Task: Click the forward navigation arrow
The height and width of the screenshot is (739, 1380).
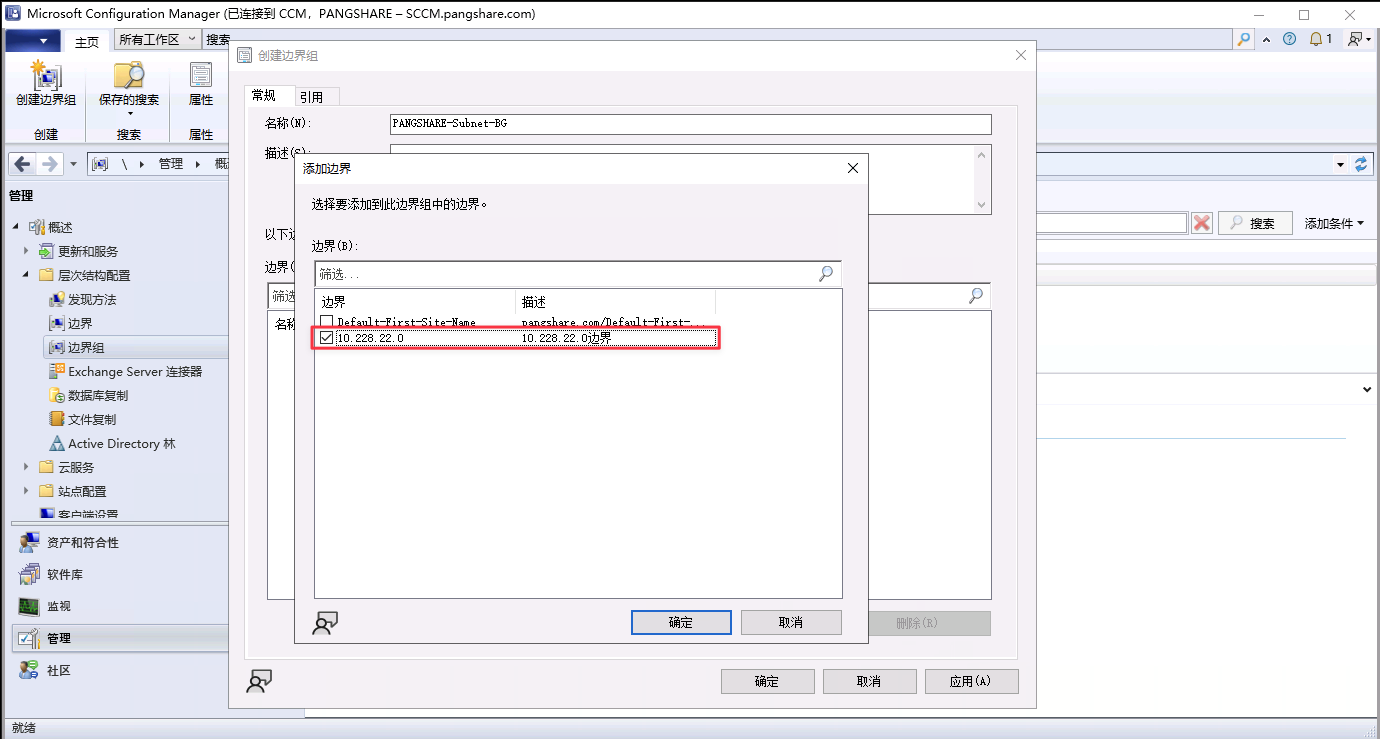Action: point(49,164)
